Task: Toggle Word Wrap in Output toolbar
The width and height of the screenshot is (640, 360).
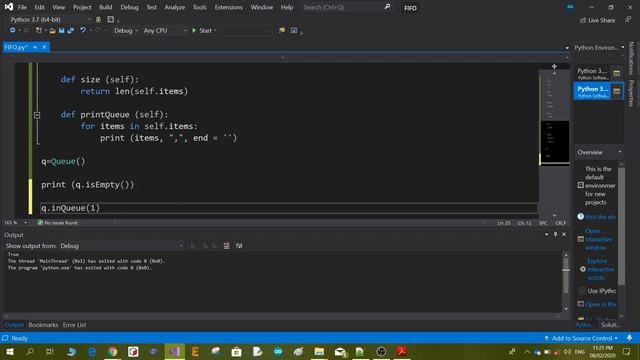Action: click(239, 246)
